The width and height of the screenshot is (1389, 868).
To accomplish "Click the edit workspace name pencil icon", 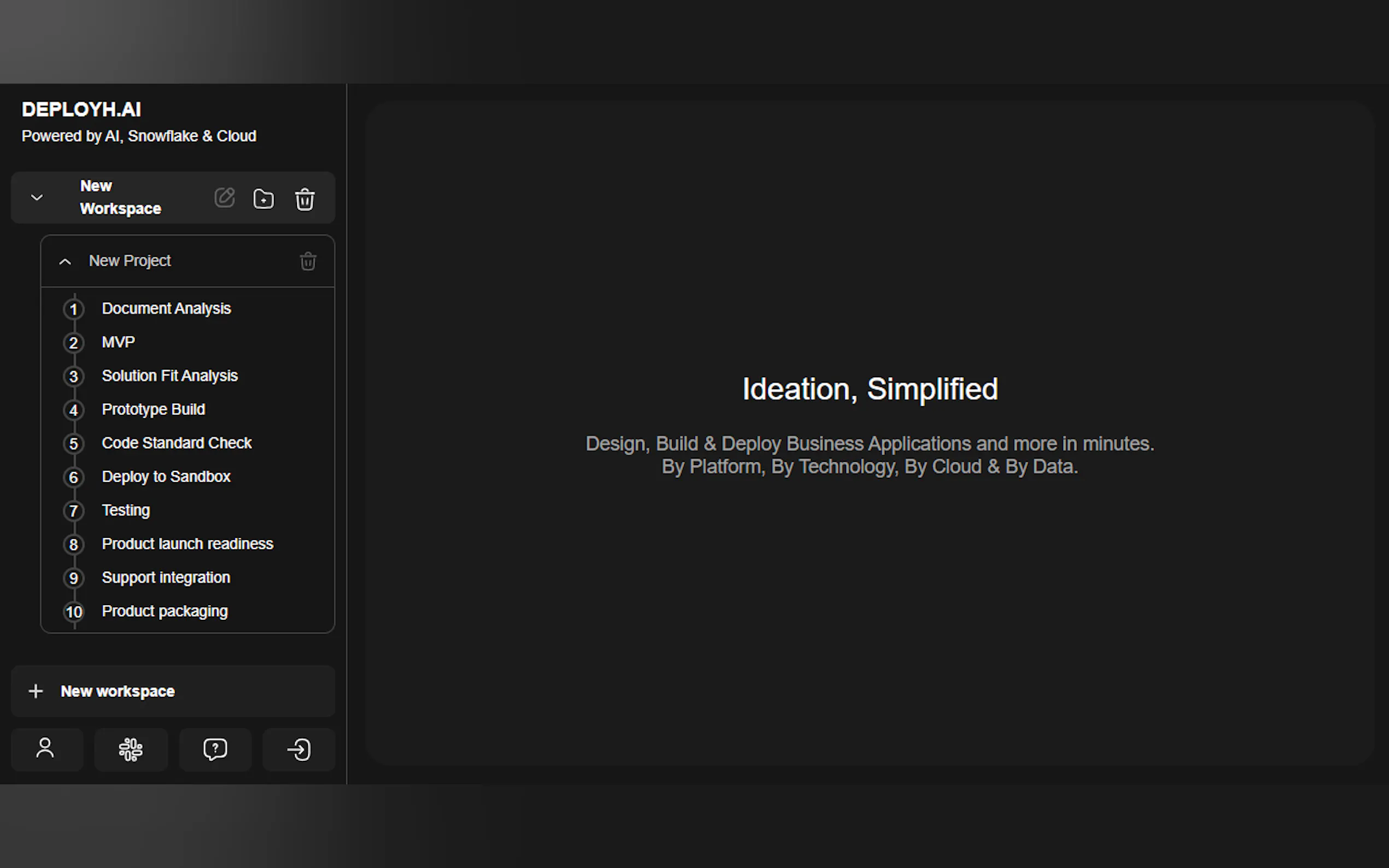I will (225, 198).
